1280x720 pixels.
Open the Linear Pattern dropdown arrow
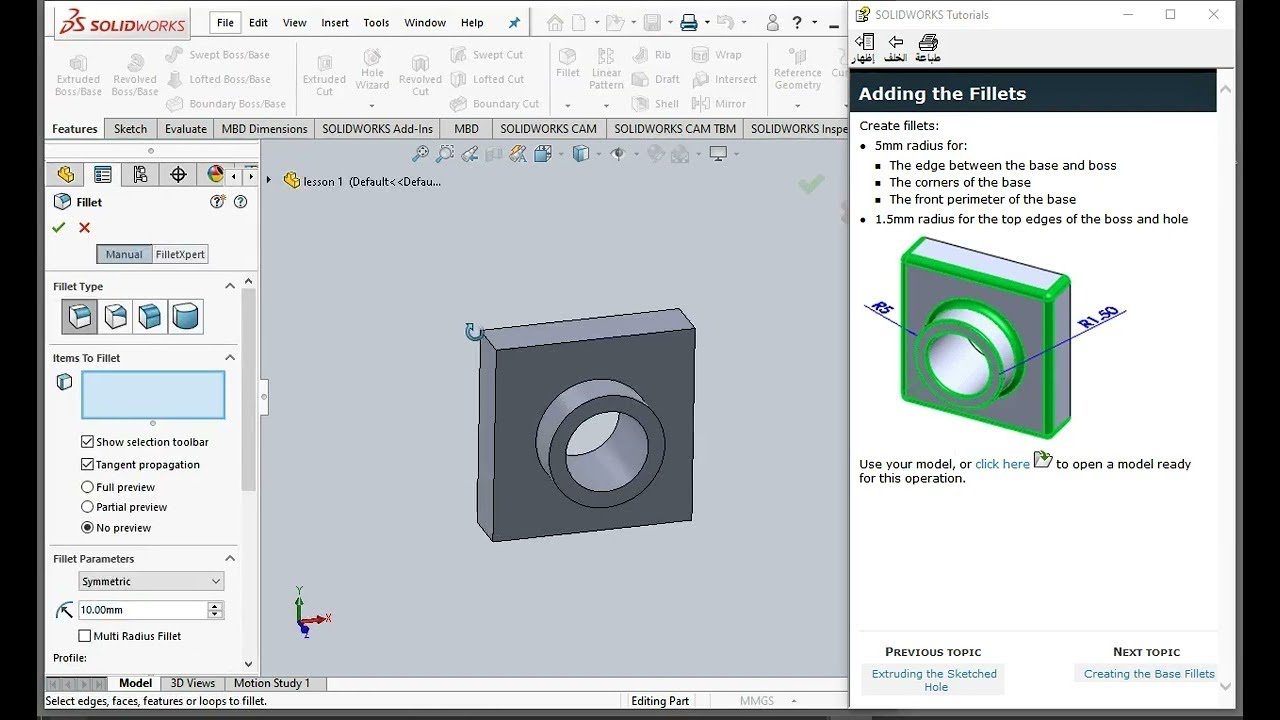[x=606, y=105]
